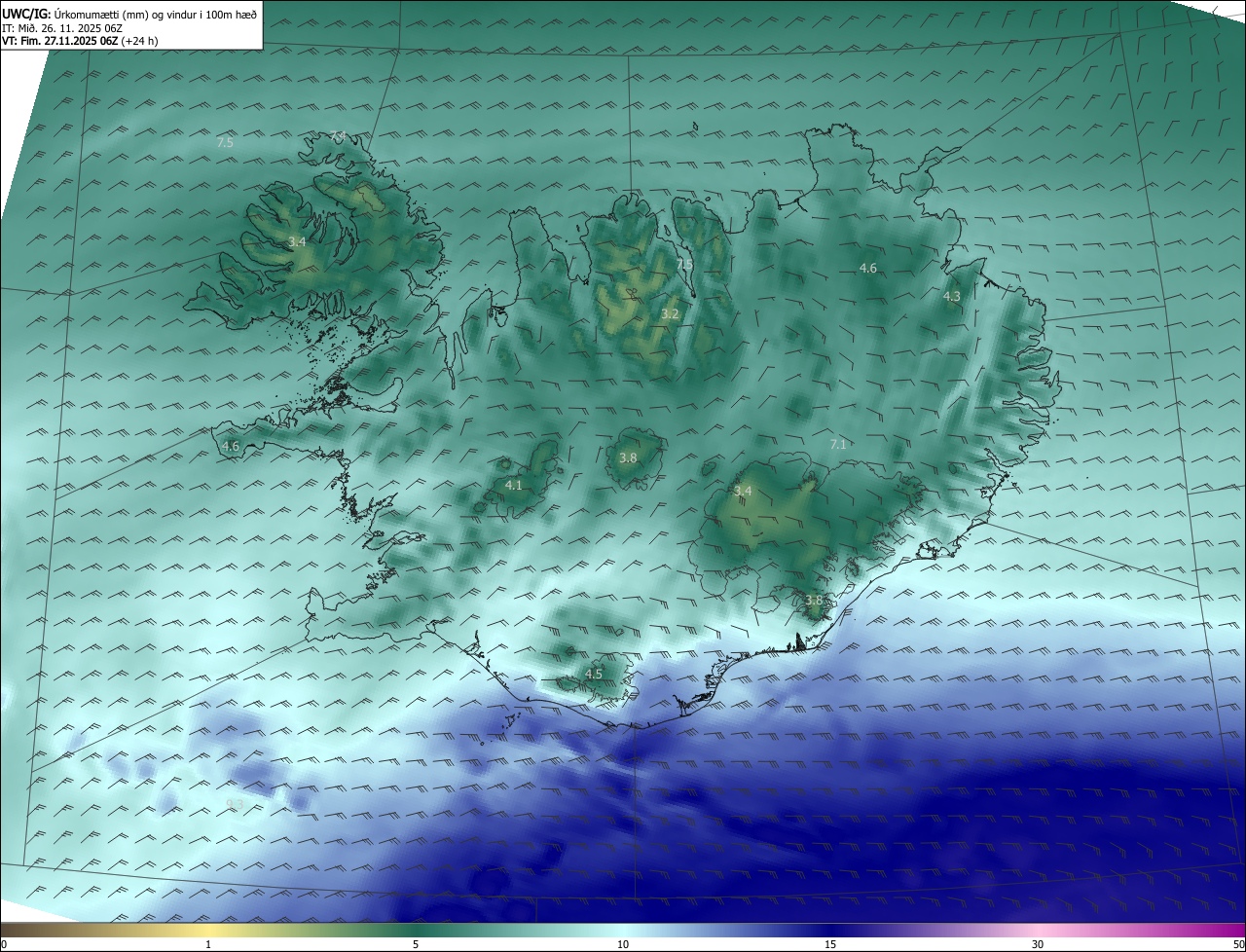Click the 4.5 value on Mýrdalsjökull glacier
This screenshot has width=1246, height=952.
coord(594,674)
